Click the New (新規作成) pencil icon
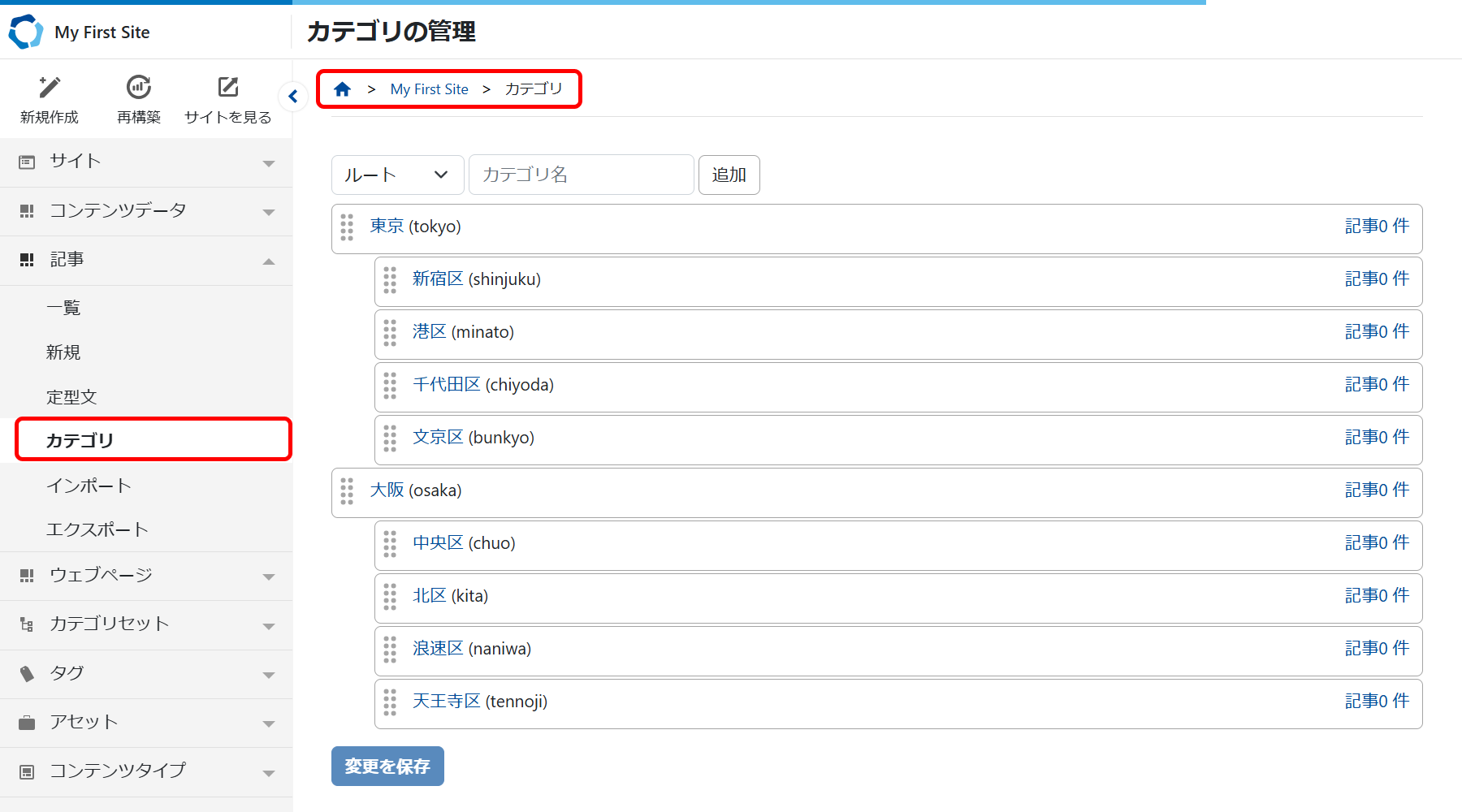 (x=50, y=88)
